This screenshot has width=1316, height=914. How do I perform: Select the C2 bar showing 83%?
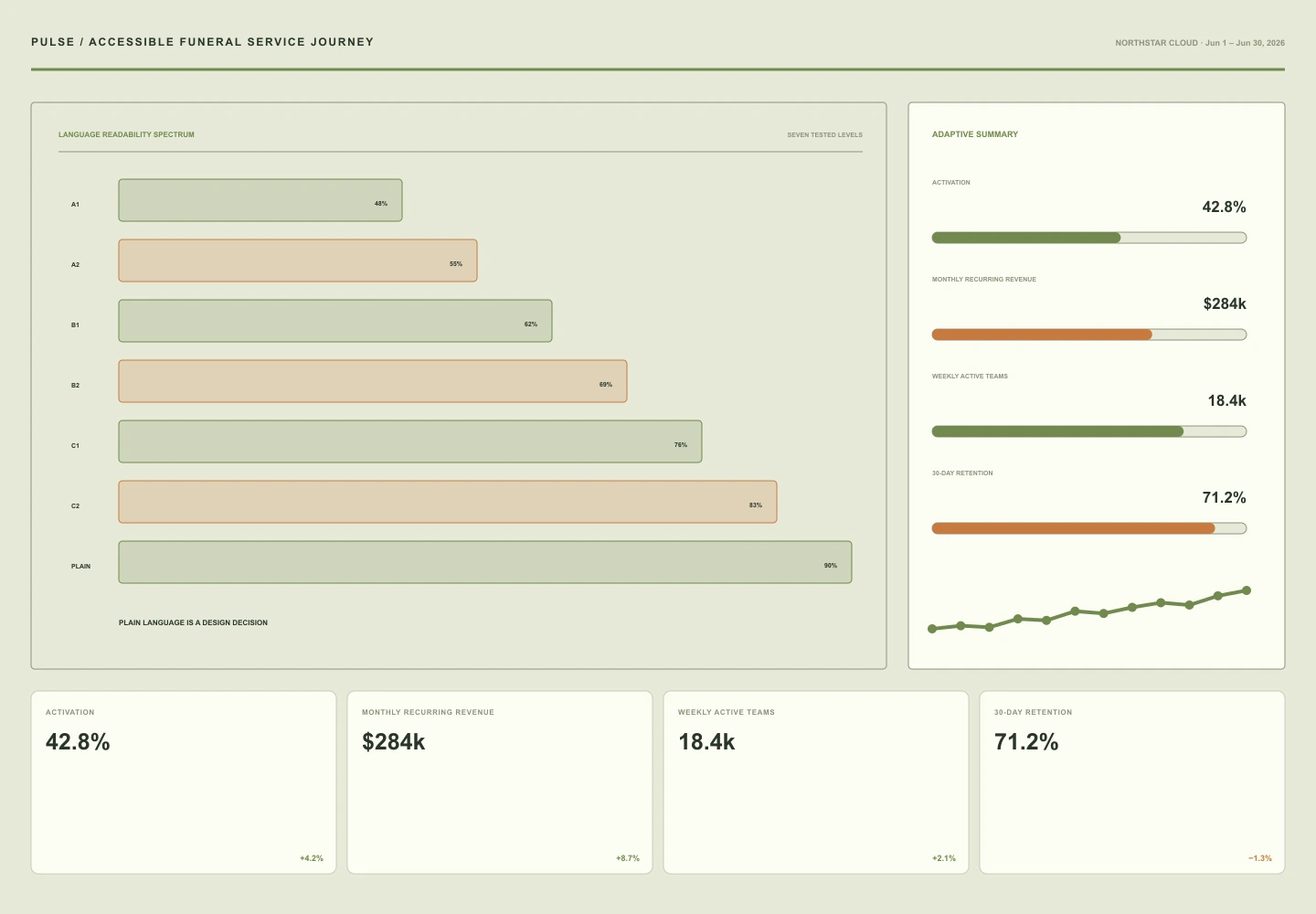[448, 502]
